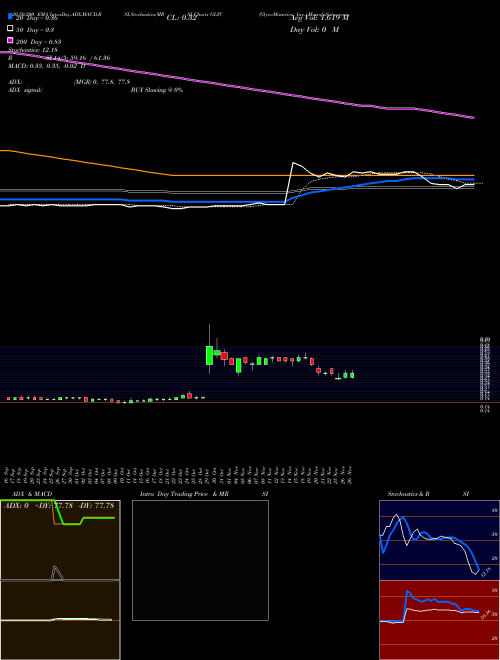Select the '200 Day - 0.83' legend label
Screen dimensions: 500x660
[39, 42]
